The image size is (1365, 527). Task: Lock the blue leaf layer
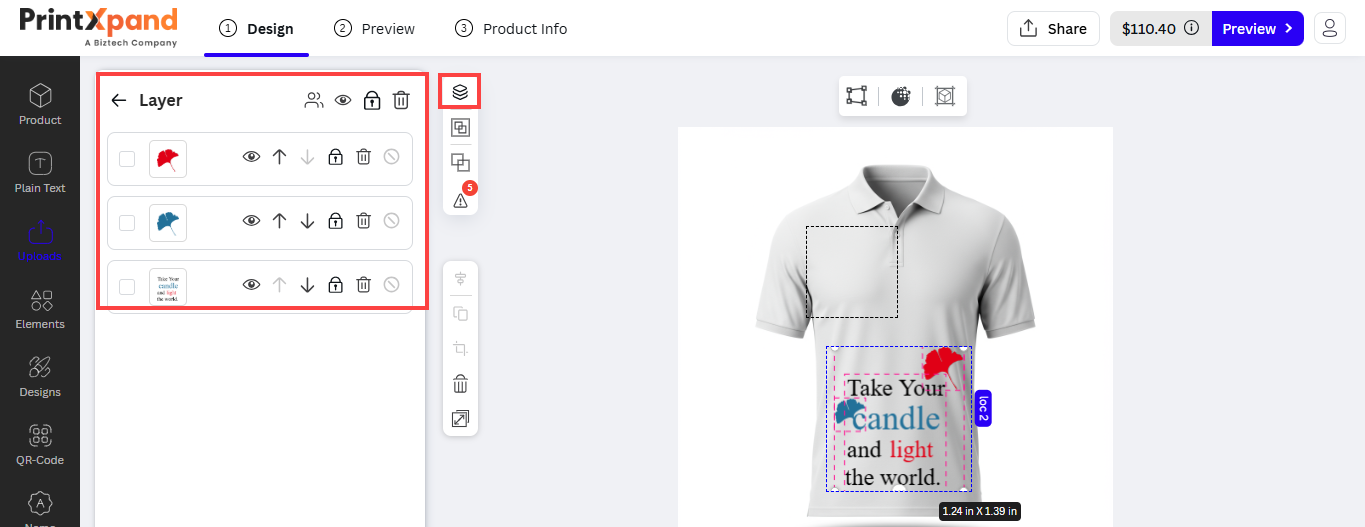tap(336, 221)
